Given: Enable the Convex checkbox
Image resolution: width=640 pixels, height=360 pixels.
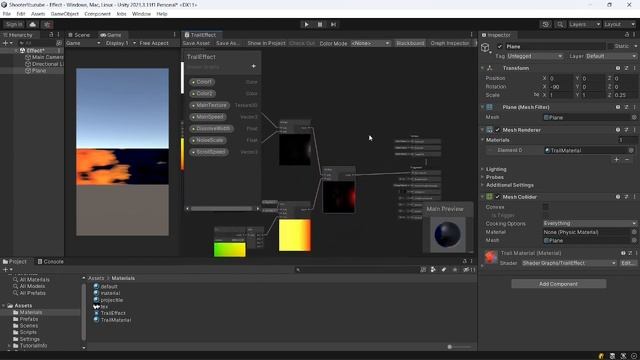Looking at the screenshot, I should coord(546,207).
